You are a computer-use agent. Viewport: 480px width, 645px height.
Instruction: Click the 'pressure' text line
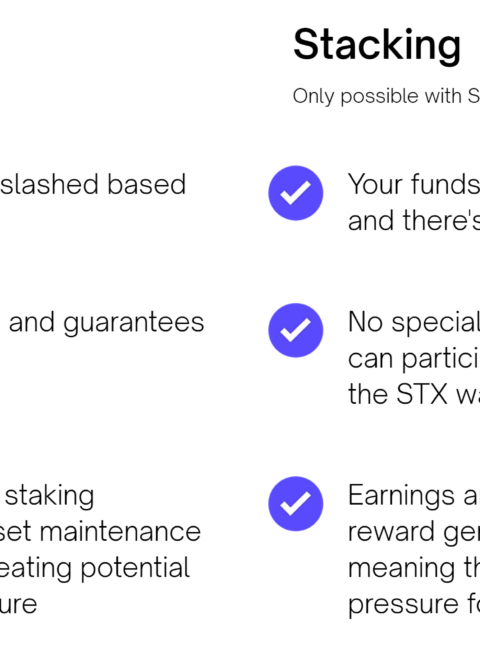coord(414,605)
